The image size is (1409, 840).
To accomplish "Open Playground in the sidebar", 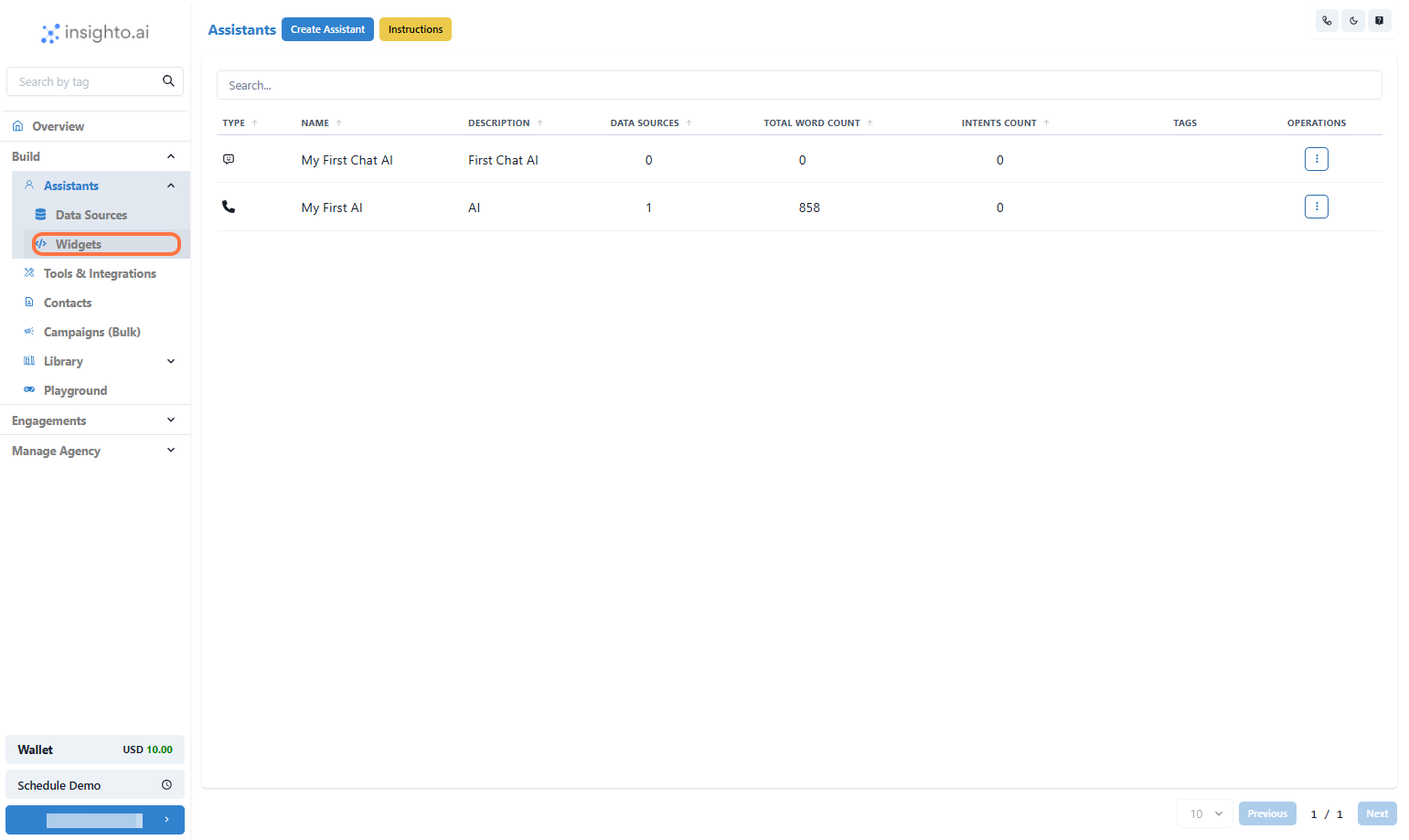I will (x=75, y=390).
